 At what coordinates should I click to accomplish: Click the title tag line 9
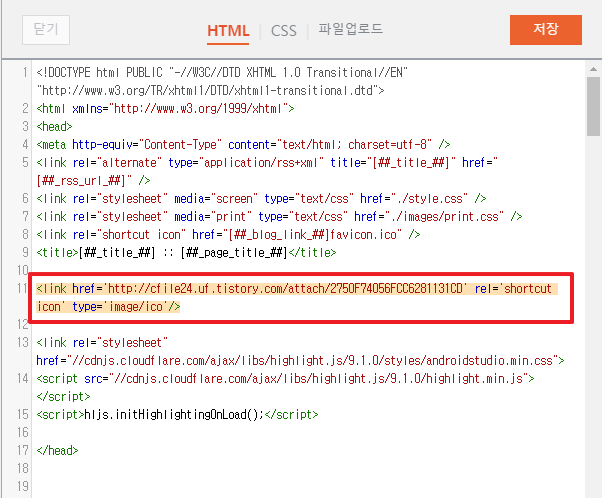click(x=186, y=253)
